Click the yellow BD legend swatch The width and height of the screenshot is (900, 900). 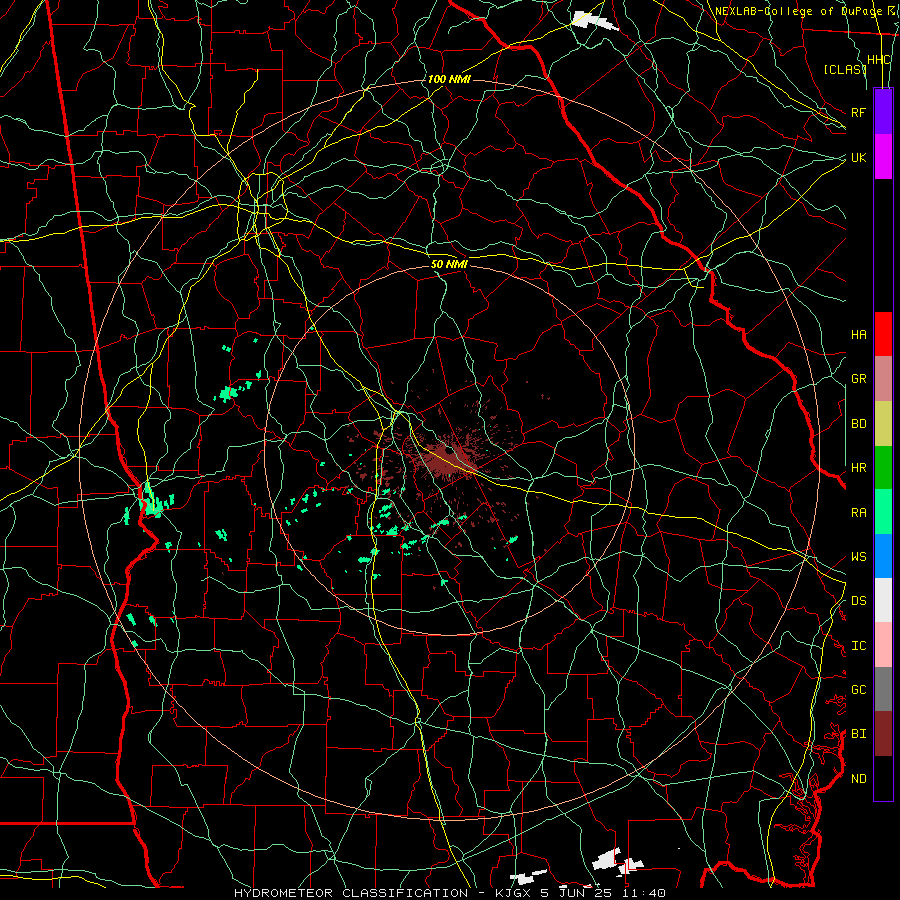point(883,424)
